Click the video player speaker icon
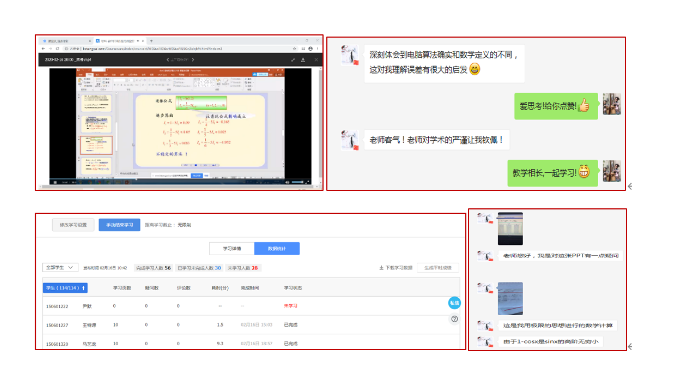 287,182
